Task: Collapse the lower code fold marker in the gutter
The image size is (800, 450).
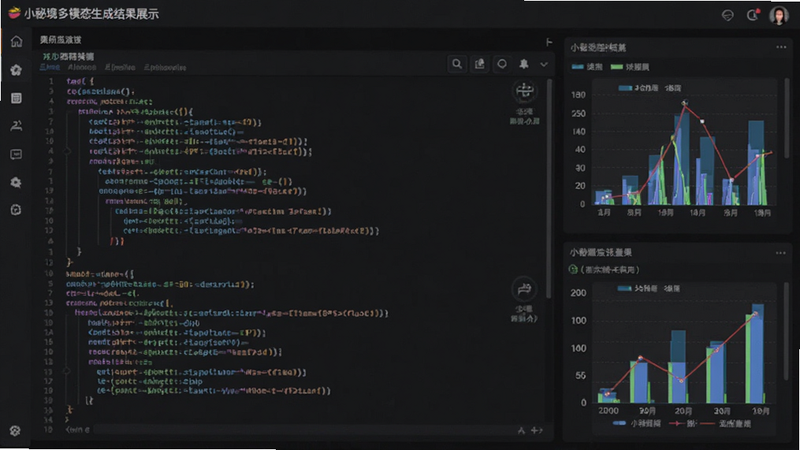Action: point(67,371)
